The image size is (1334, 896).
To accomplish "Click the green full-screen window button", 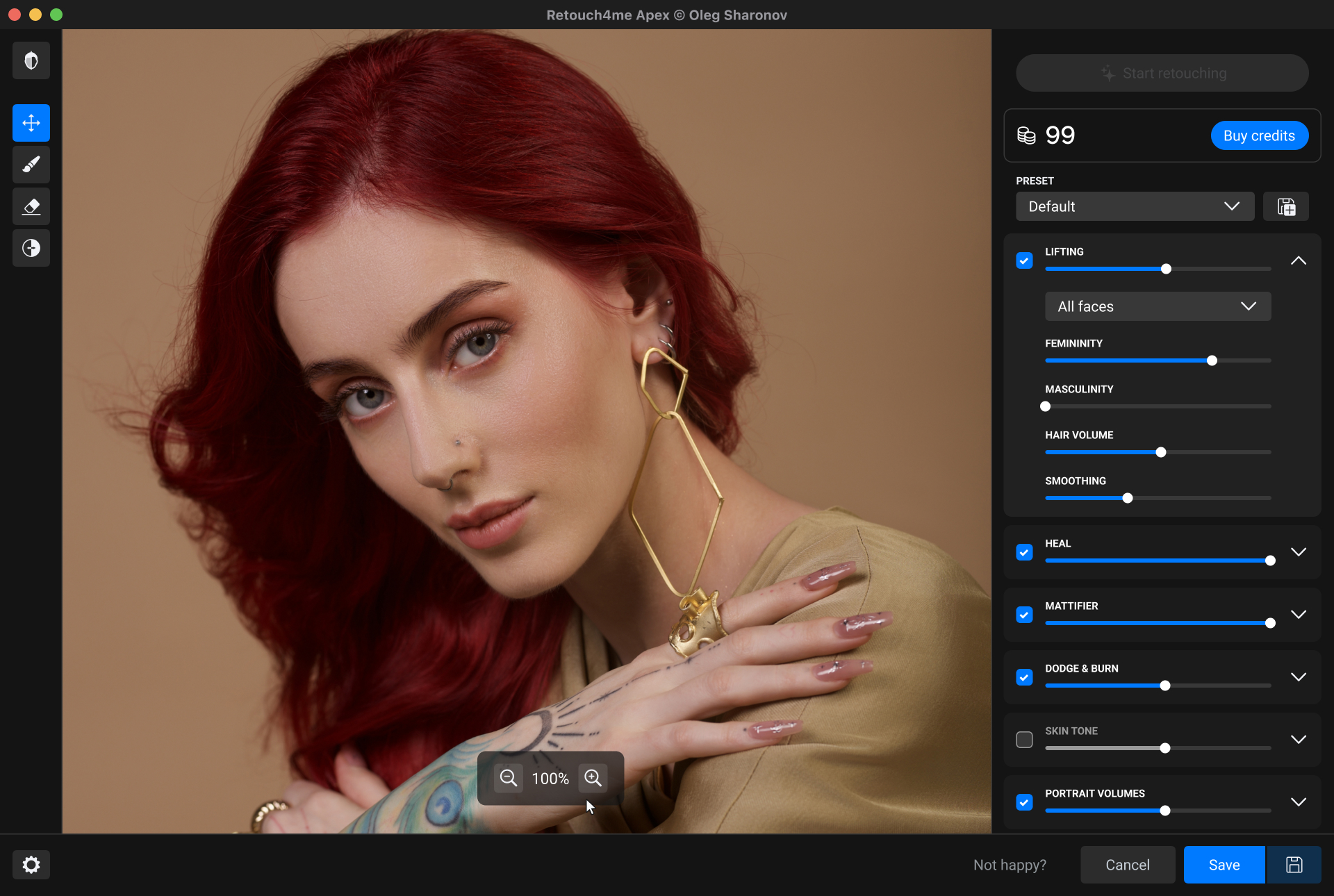I will pyautogui.click(x=56, y=15).
